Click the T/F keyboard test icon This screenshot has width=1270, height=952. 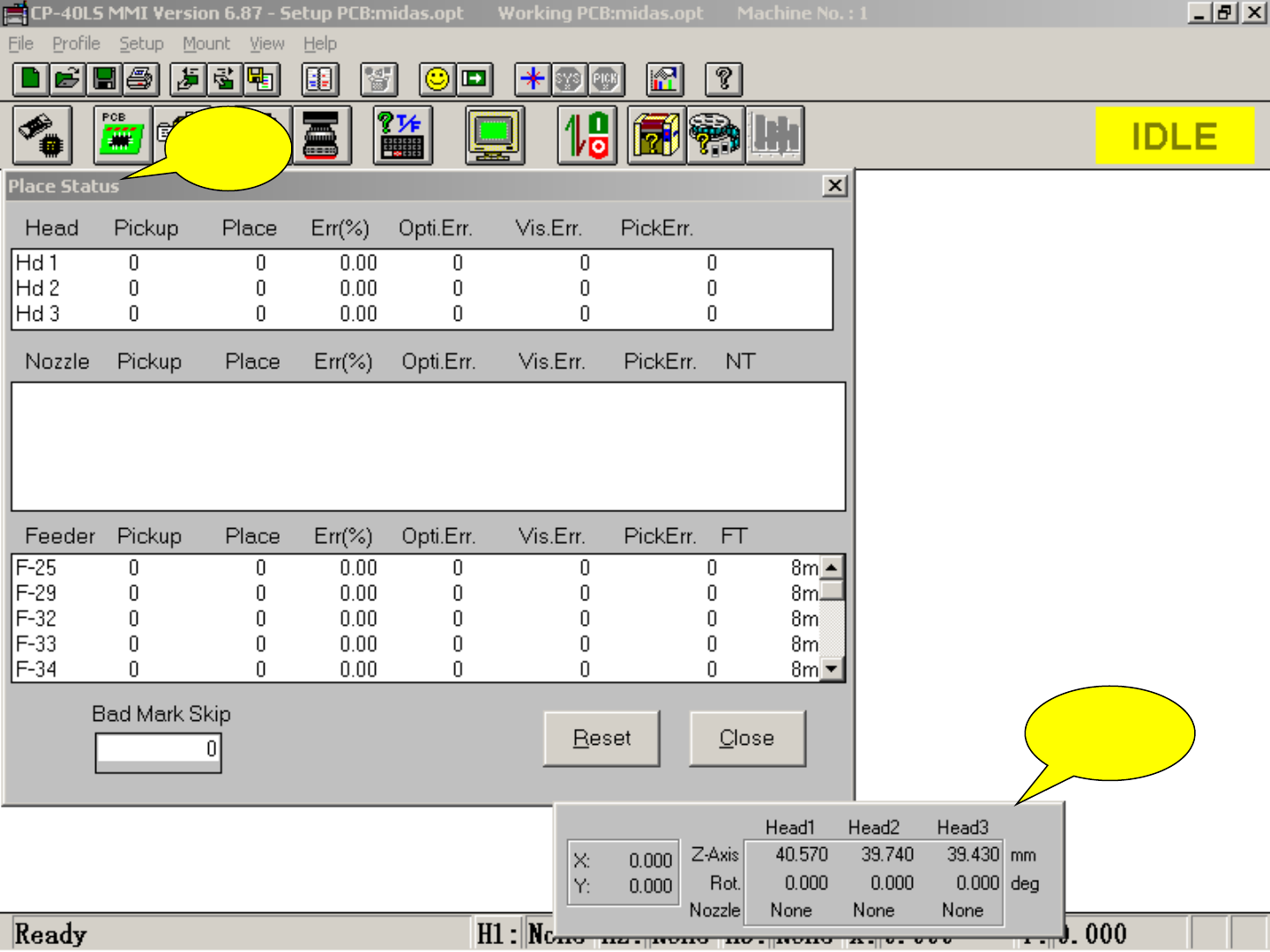[x=402, y=136]
